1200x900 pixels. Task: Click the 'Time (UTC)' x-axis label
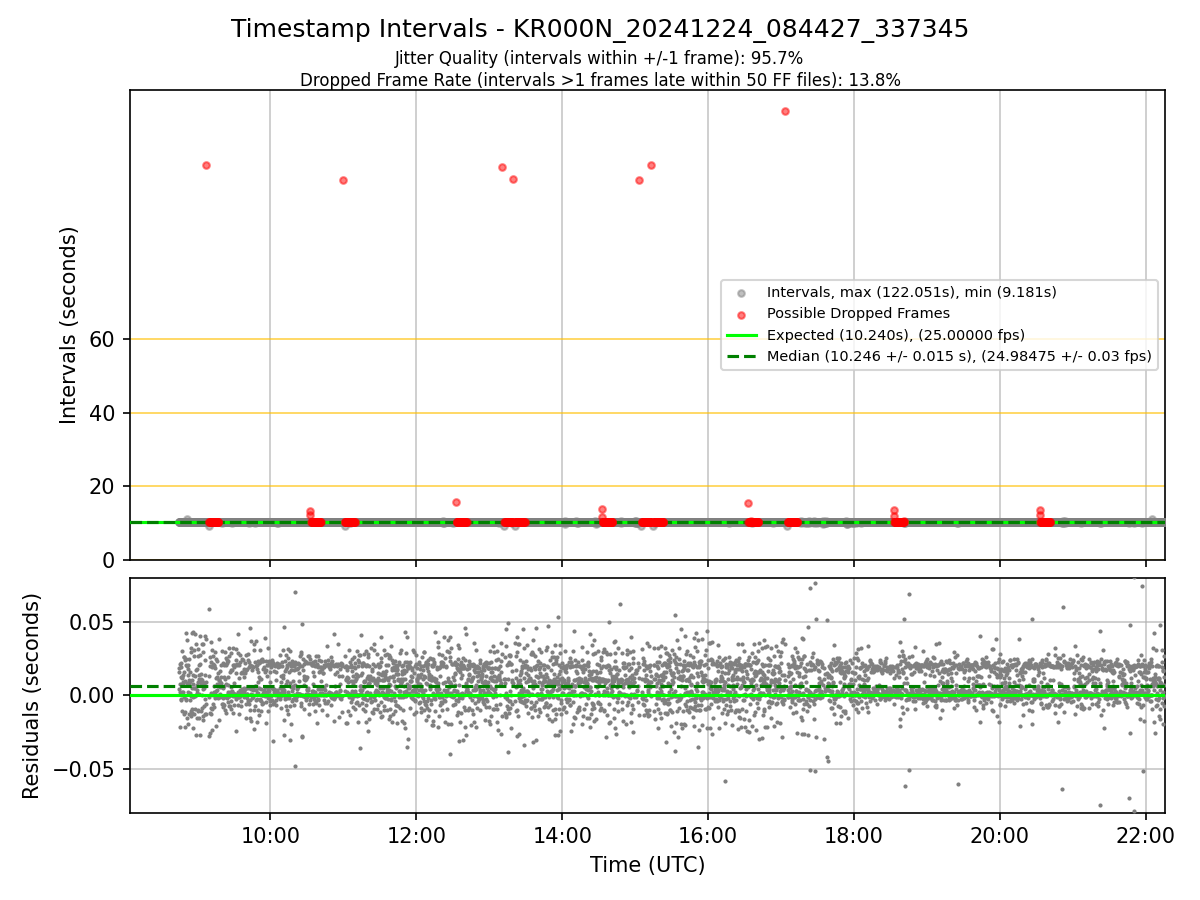(647, 865)
